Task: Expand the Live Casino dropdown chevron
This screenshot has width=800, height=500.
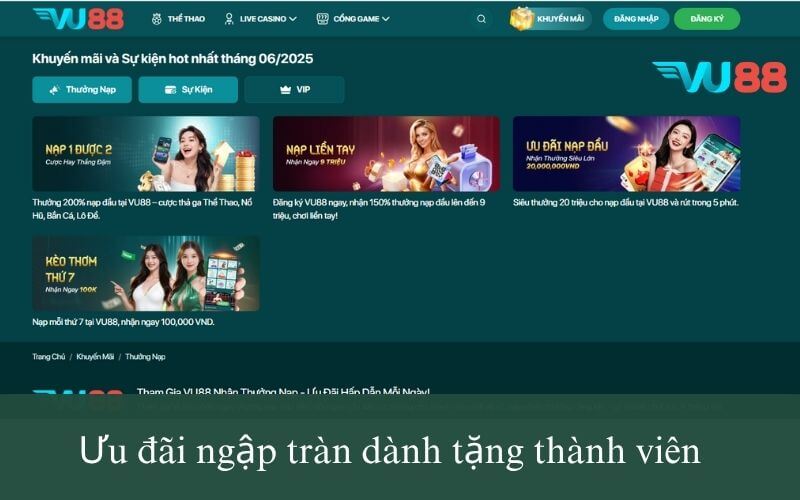Action: point(293,19)
